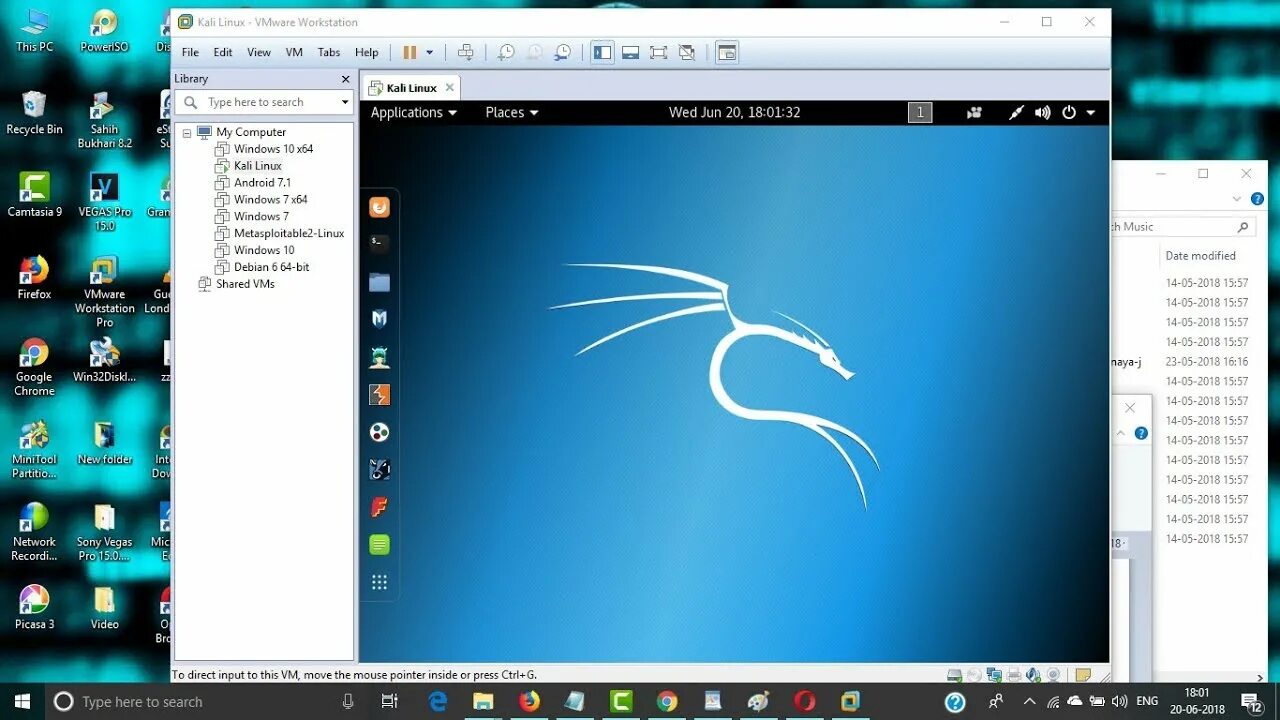Click the Kali screen recorder camera icon
Viewport: 1280px width, 720px height.
tap(974, 113)
